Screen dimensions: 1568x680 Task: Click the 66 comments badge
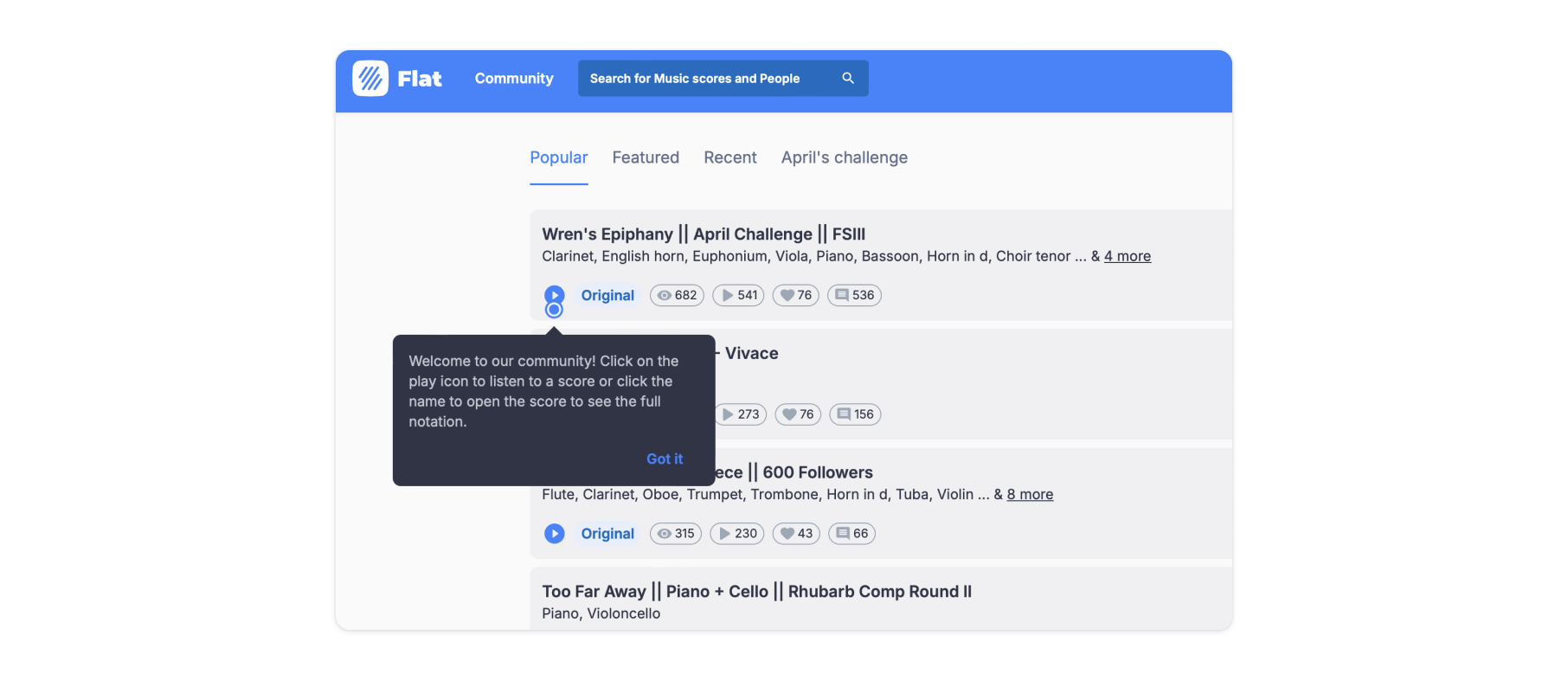(851, 534)
